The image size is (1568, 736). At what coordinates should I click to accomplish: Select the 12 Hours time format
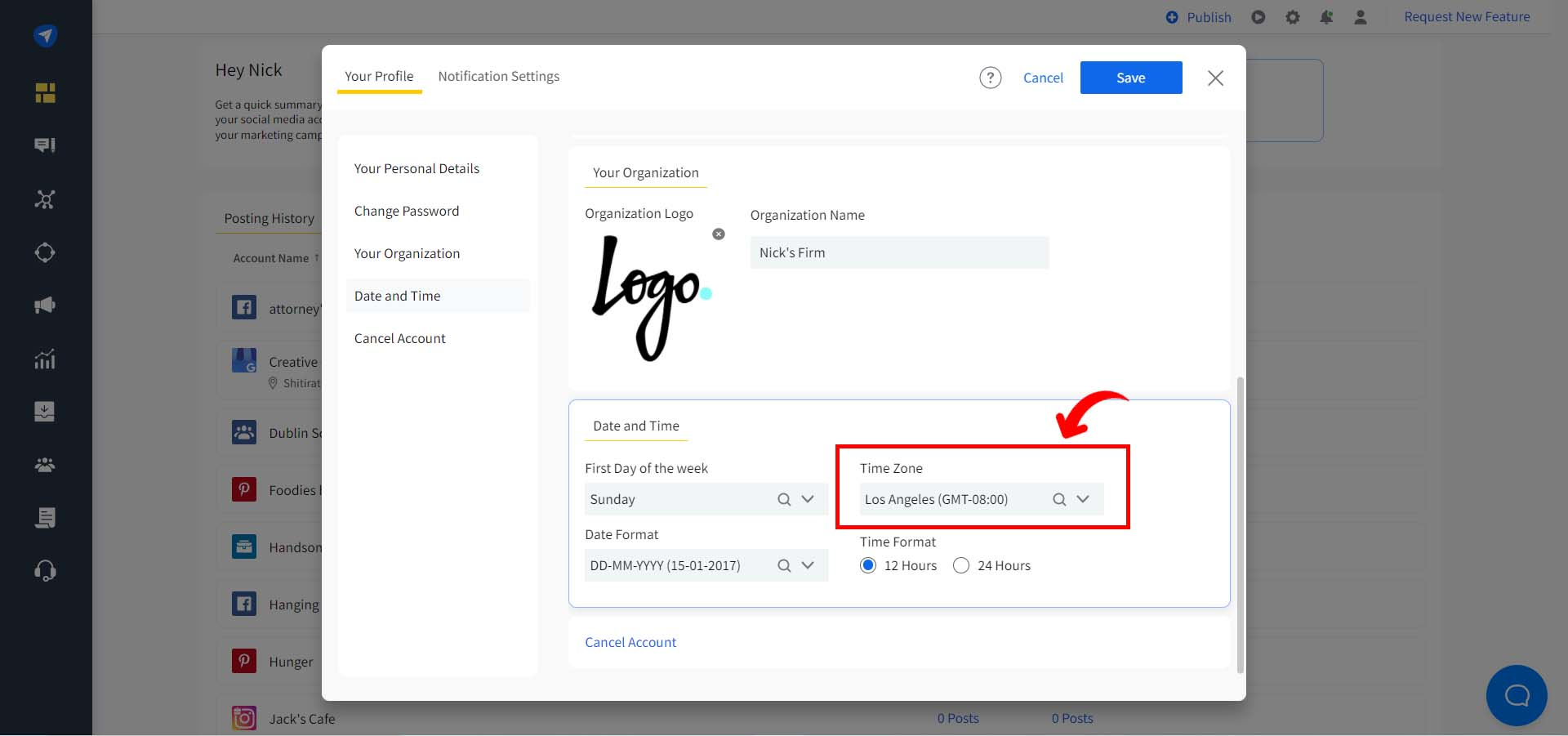click(x=868, y=565)
